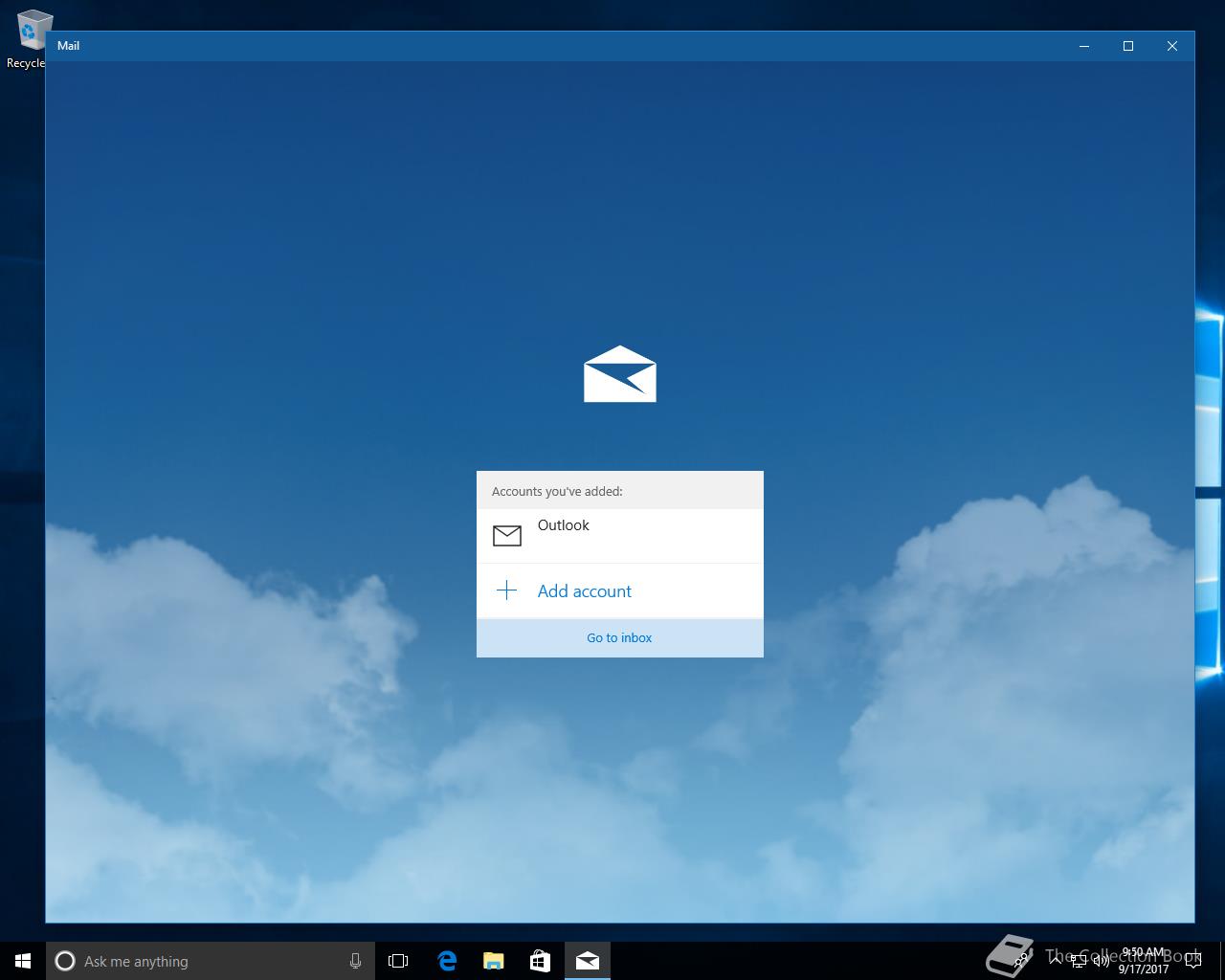Go to inbox
The width and height of the screenshot is (1225, 980).
[x=620, y=637]
